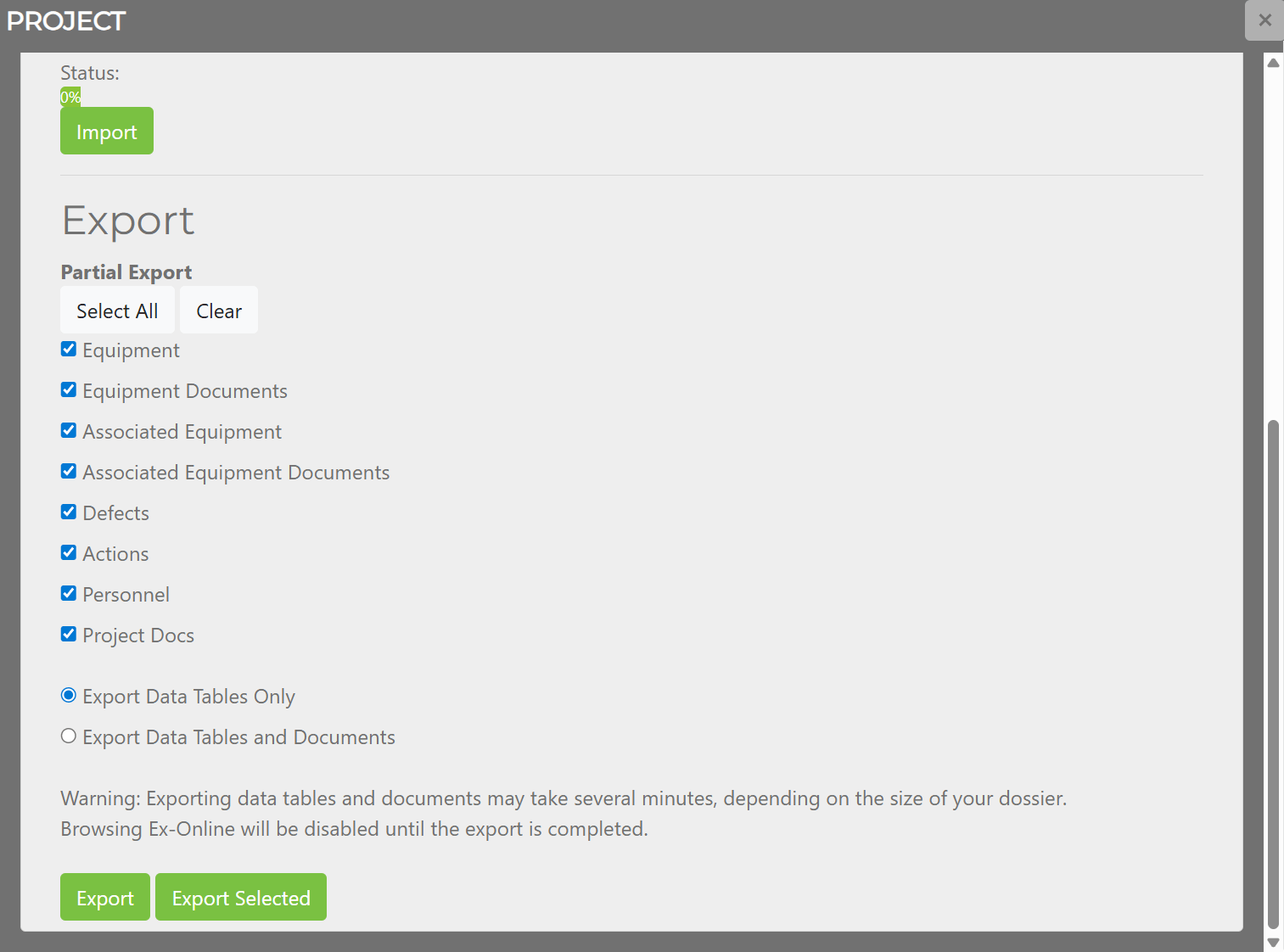Click the Export Selected button
This screenshot has height=952, width=1284.
tap(241, 897)
